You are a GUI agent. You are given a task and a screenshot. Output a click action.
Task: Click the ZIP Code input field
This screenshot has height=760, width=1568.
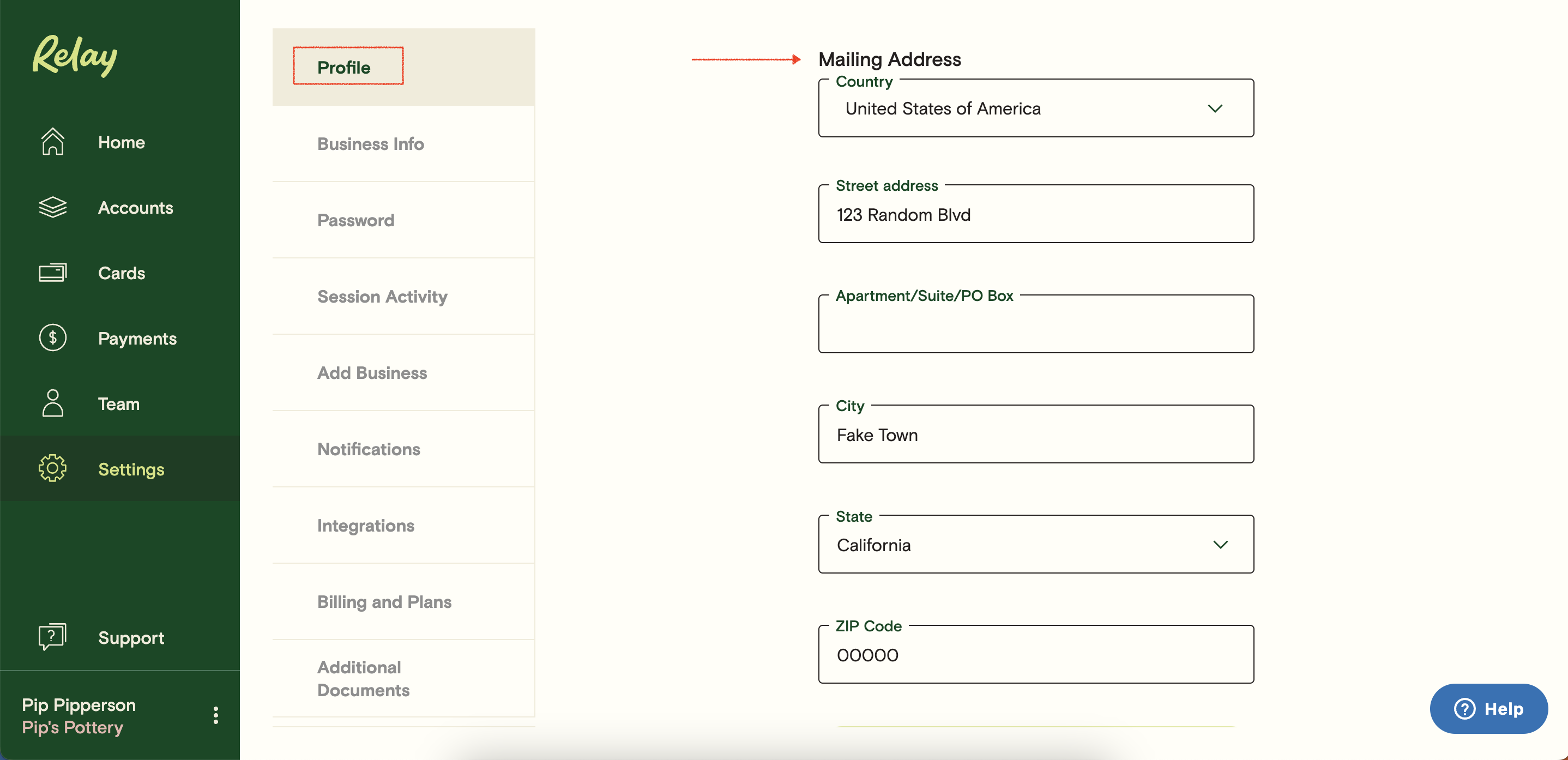click(1036, 655)
